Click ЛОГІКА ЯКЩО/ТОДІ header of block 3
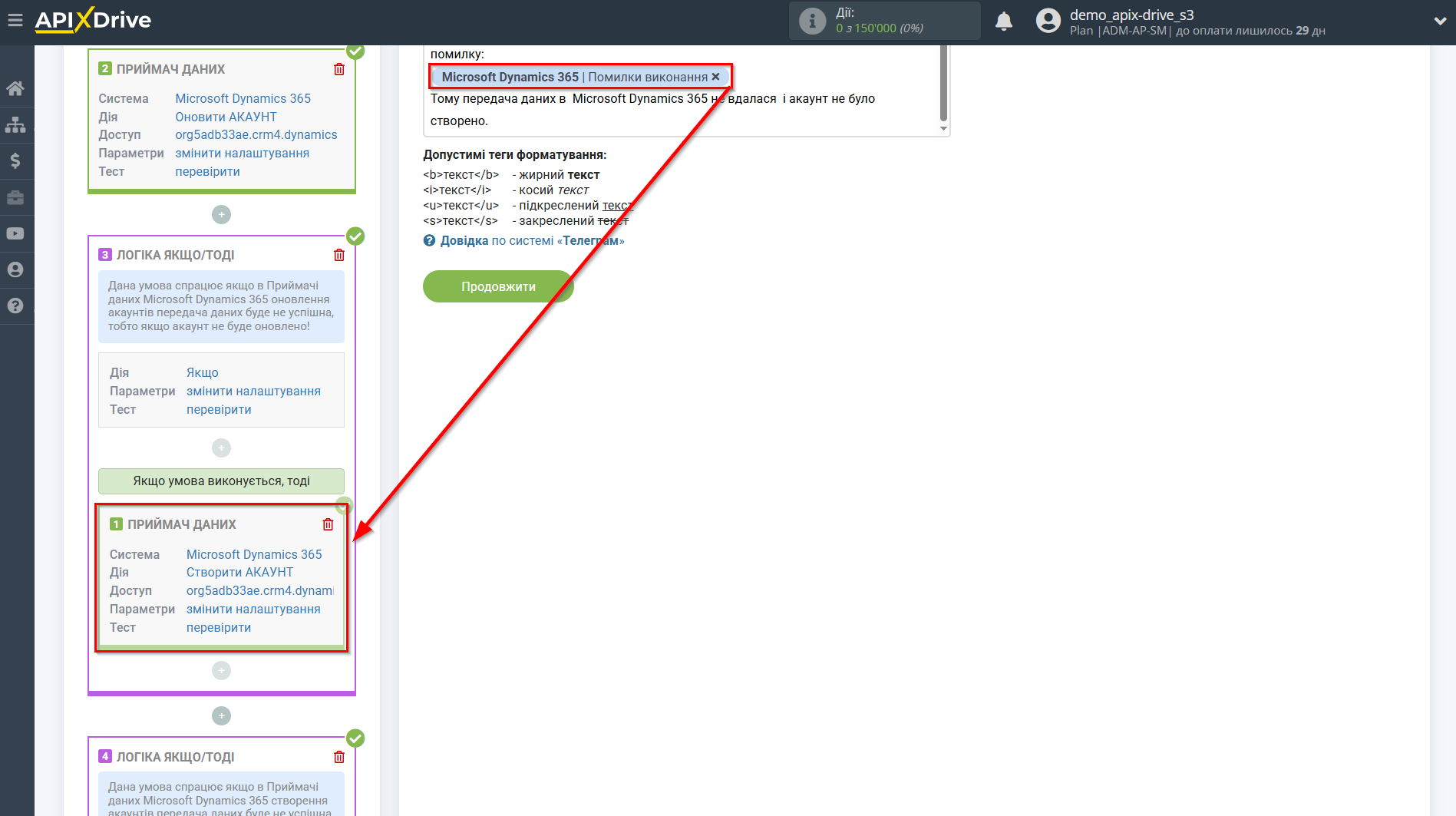1456x816 pixels. (x=175, y=255)
